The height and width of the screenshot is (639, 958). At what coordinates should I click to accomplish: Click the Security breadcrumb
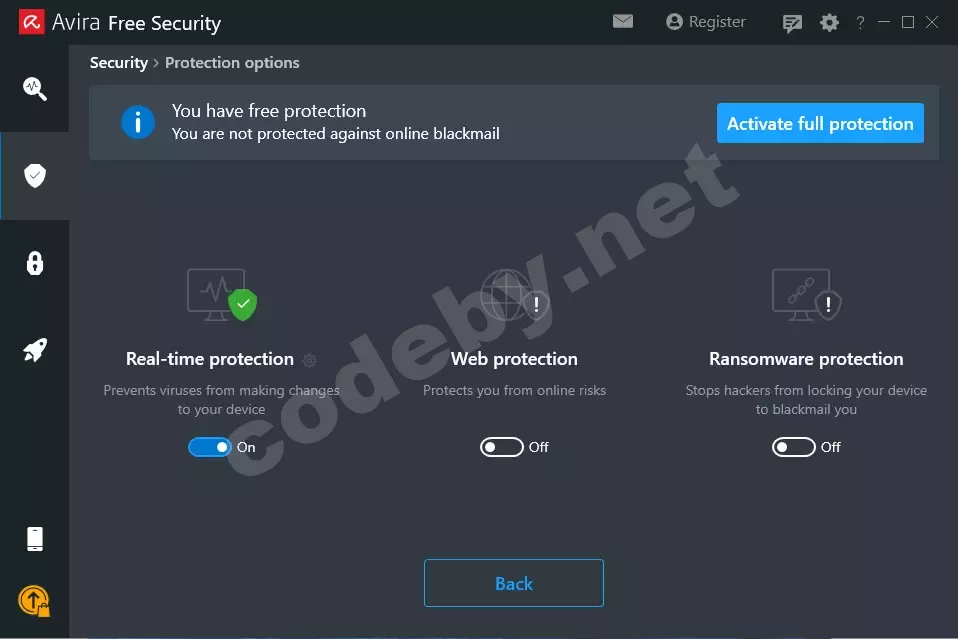pos(118,62)
